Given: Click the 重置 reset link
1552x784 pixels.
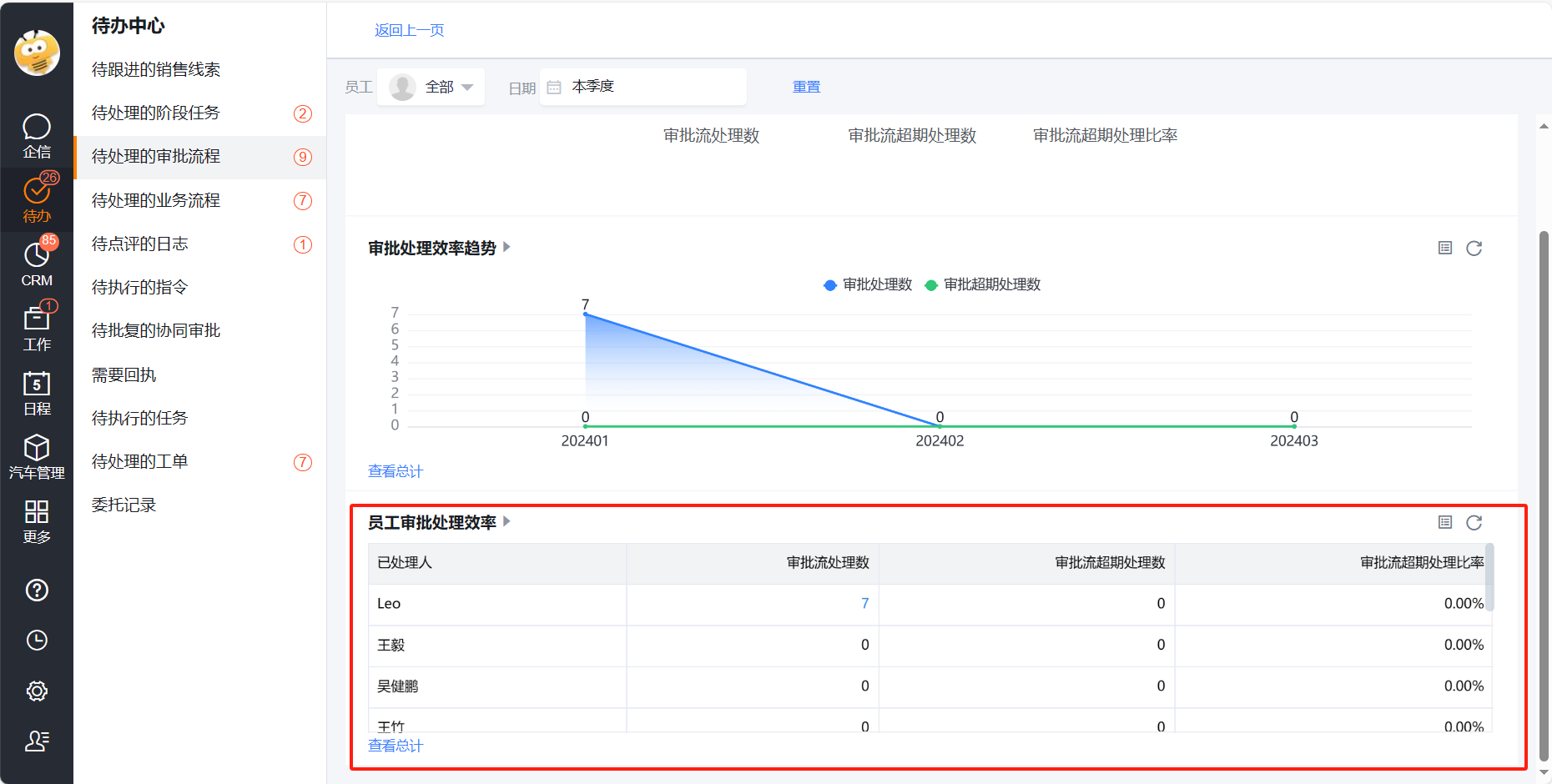Looking at the screenshot, I should point(806,87).
